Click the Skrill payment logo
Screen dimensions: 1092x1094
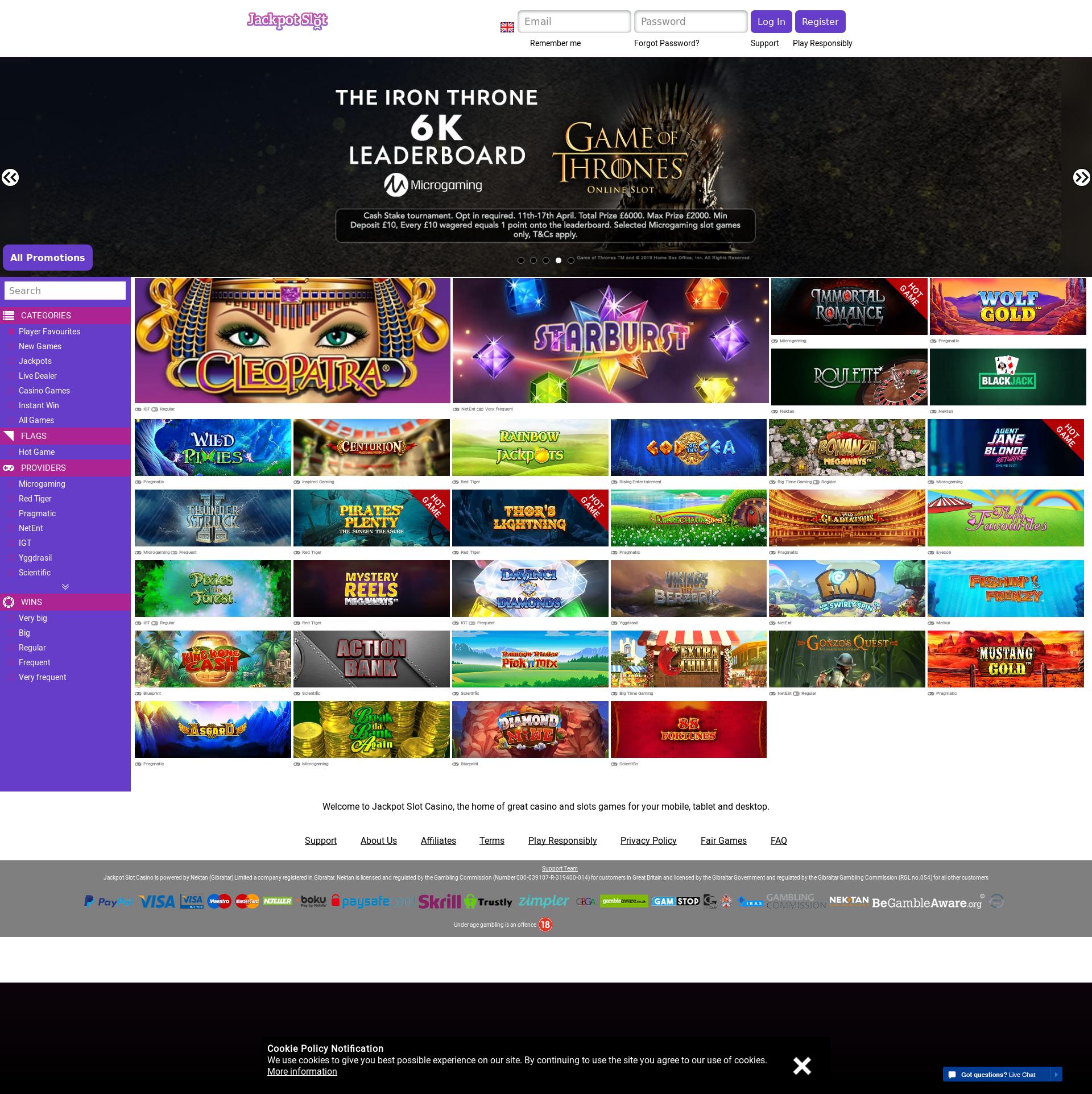click(440, 901)
